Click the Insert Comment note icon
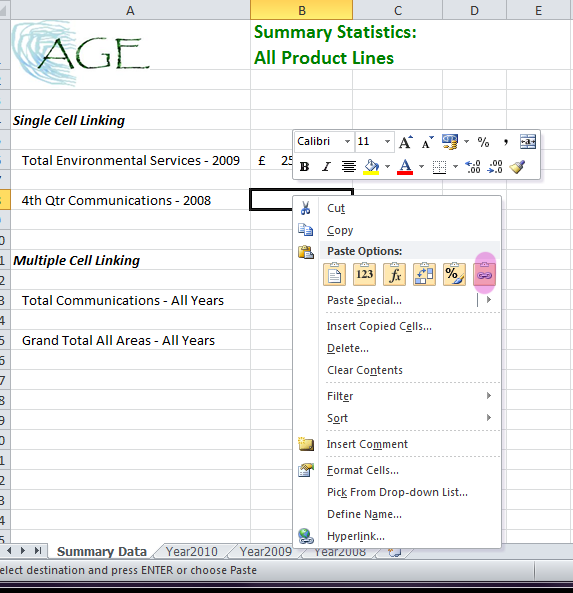 tap(306, 444)
